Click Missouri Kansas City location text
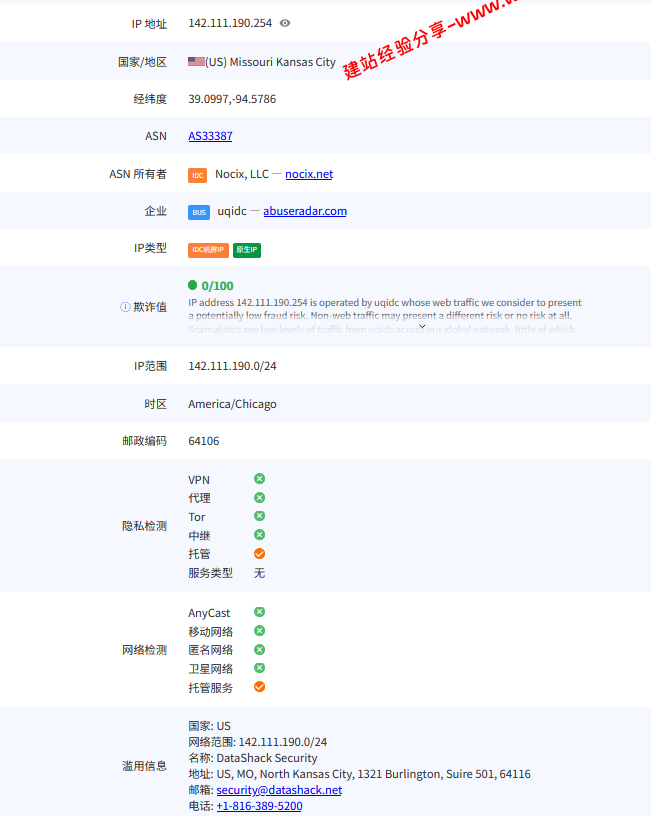651x816 pixels. pyautogui.click(x=283, y=62)
